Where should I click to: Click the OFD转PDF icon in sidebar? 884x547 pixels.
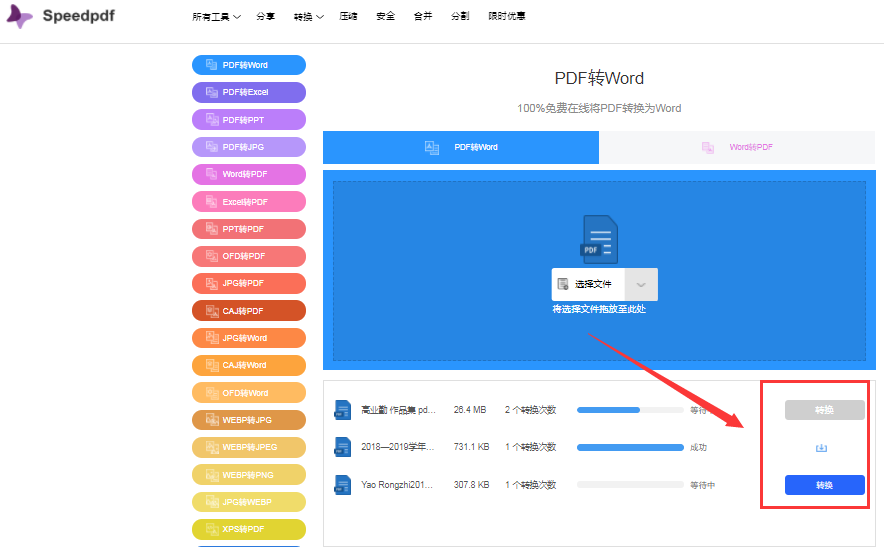point(211,256)
